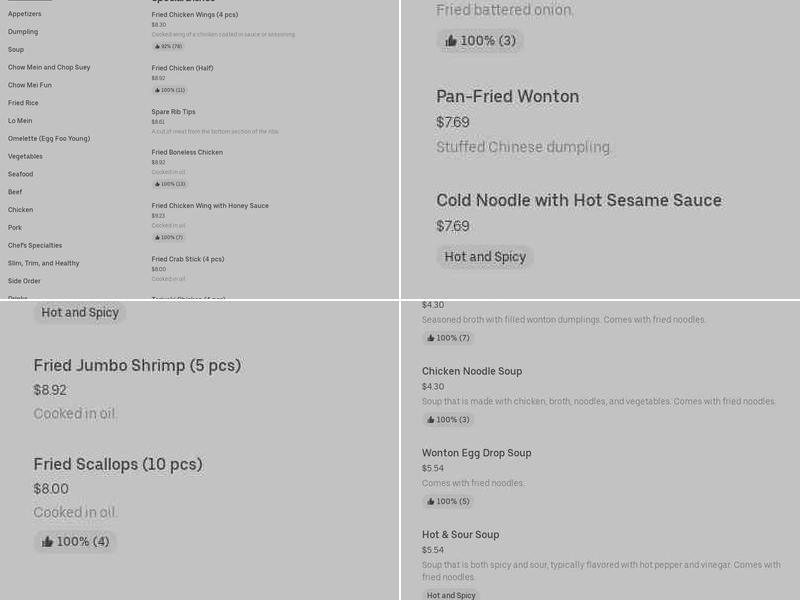Select Appetizers in the category sidebar
Viewport: 800px width, 600px height.
(26, 14)
